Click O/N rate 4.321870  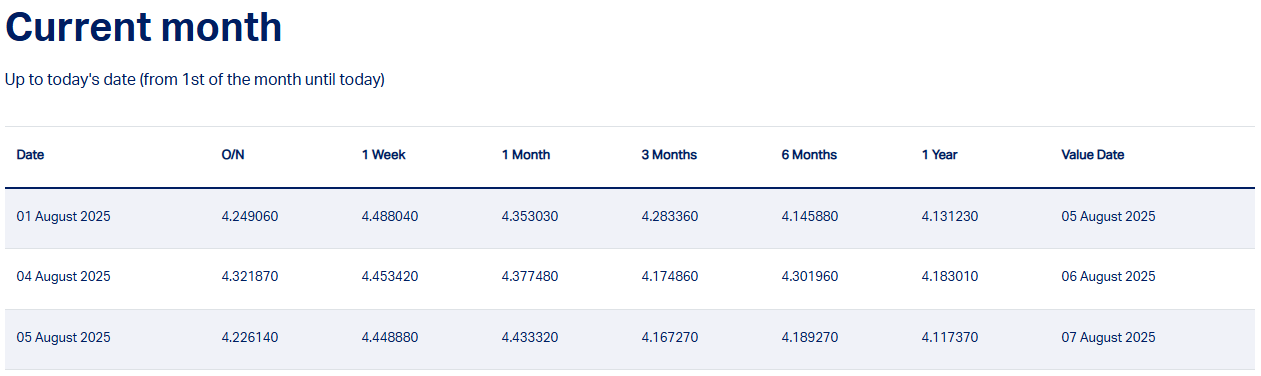tap(250, 277)
